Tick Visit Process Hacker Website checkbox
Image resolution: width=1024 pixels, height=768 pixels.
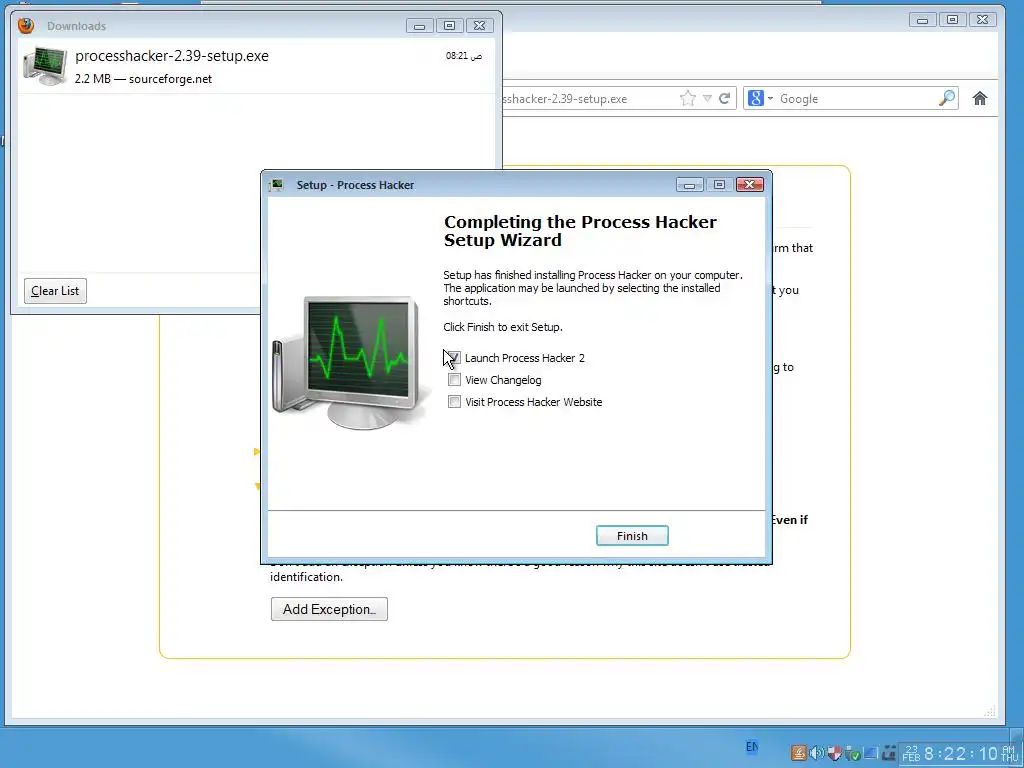[x=454, y=402]
